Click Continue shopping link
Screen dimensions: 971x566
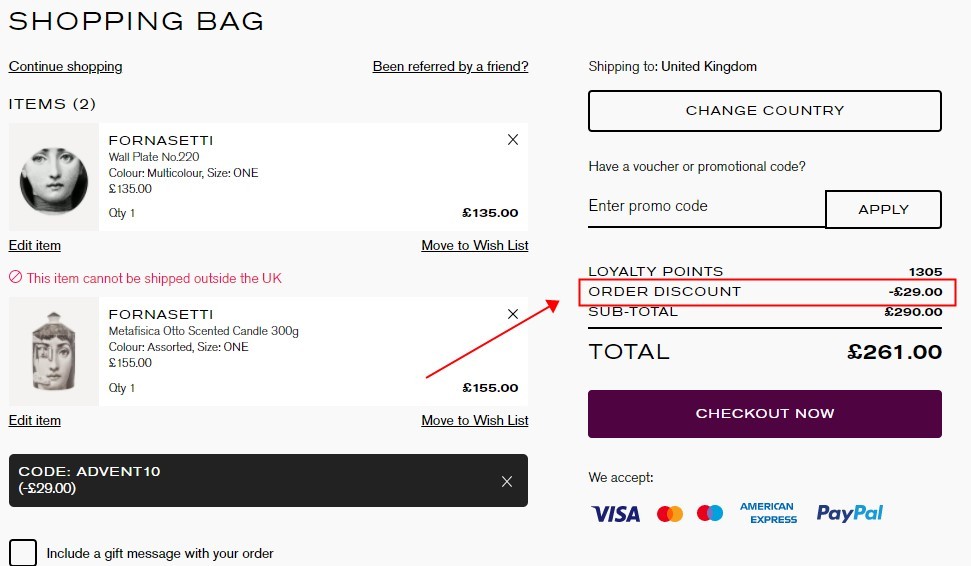click(x=66, y=66)
